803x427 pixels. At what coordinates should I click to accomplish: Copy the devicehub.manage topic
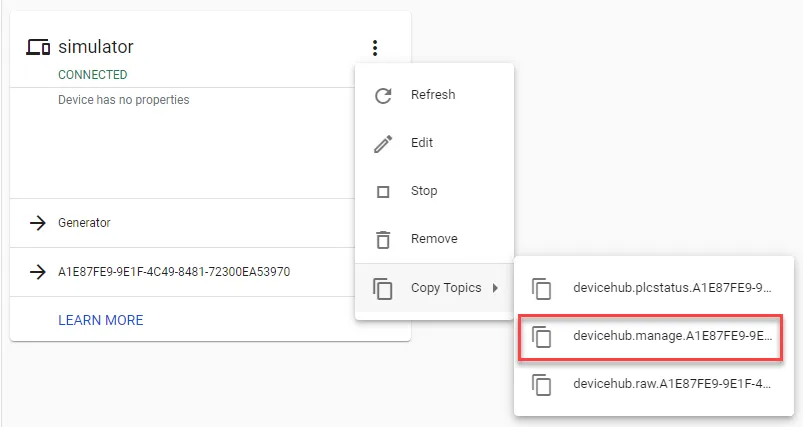tap(654, 336)
